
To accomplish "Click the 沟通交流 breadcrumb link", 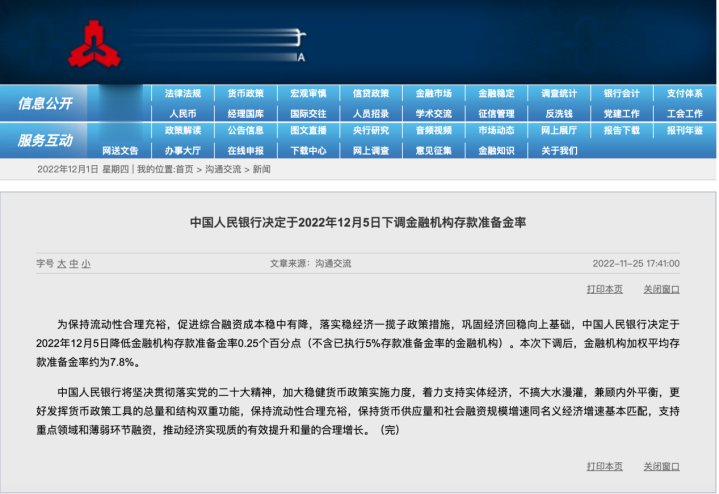I will tap(223, 169).
